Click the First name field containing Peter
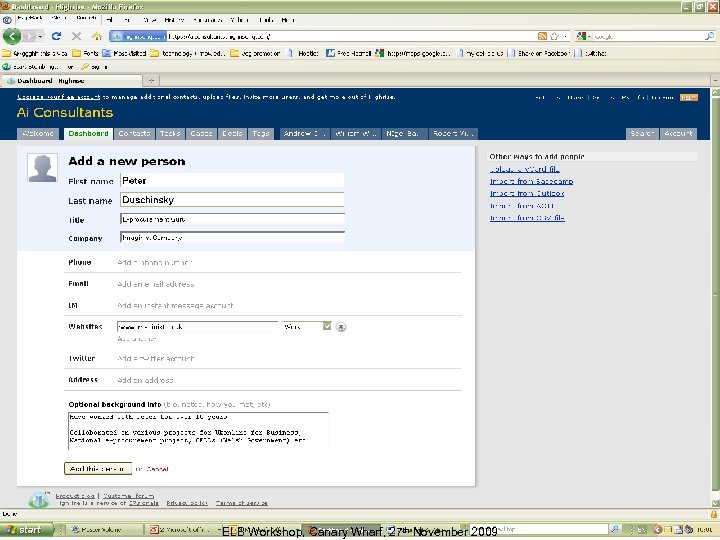 tap(232, 181)
